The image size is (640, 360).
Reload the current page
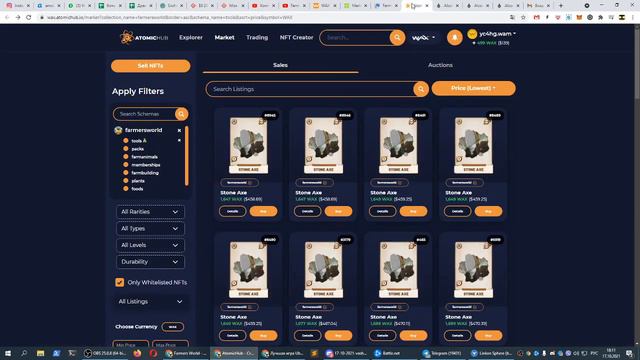[x=29, y=18]
